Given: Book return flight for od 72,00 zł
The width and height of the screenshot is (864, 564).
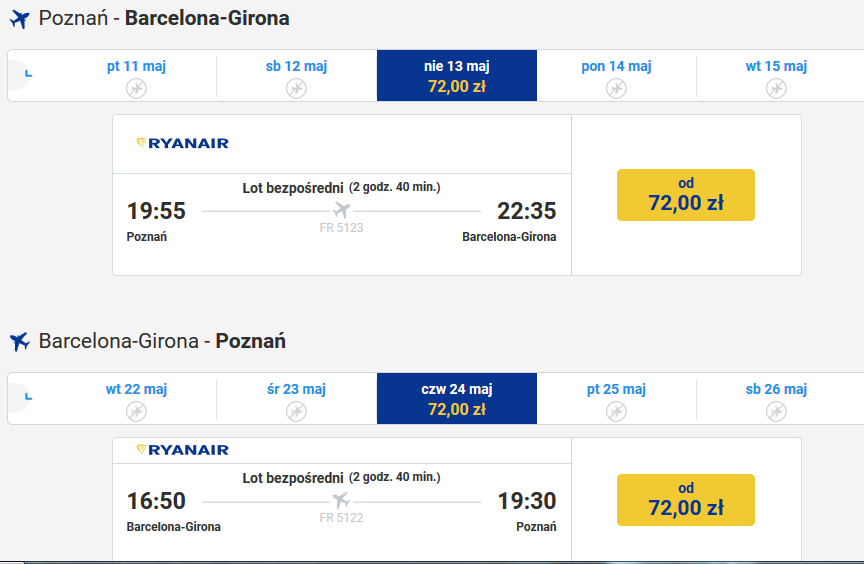Looking at the screenshot, I should 685,500.
